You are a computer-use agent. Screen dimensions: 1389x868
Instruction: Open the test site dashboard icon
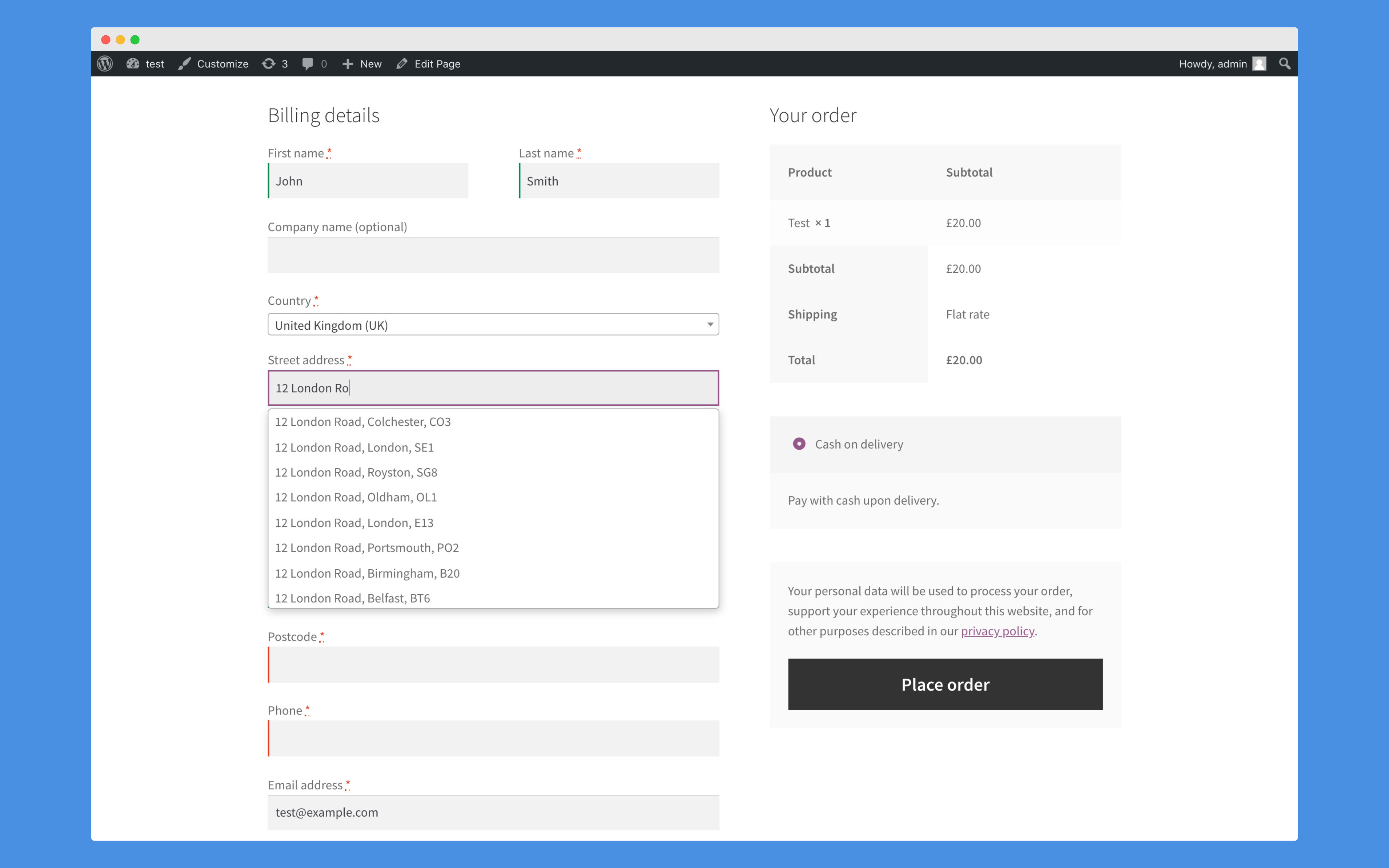[x=133, y=64]
